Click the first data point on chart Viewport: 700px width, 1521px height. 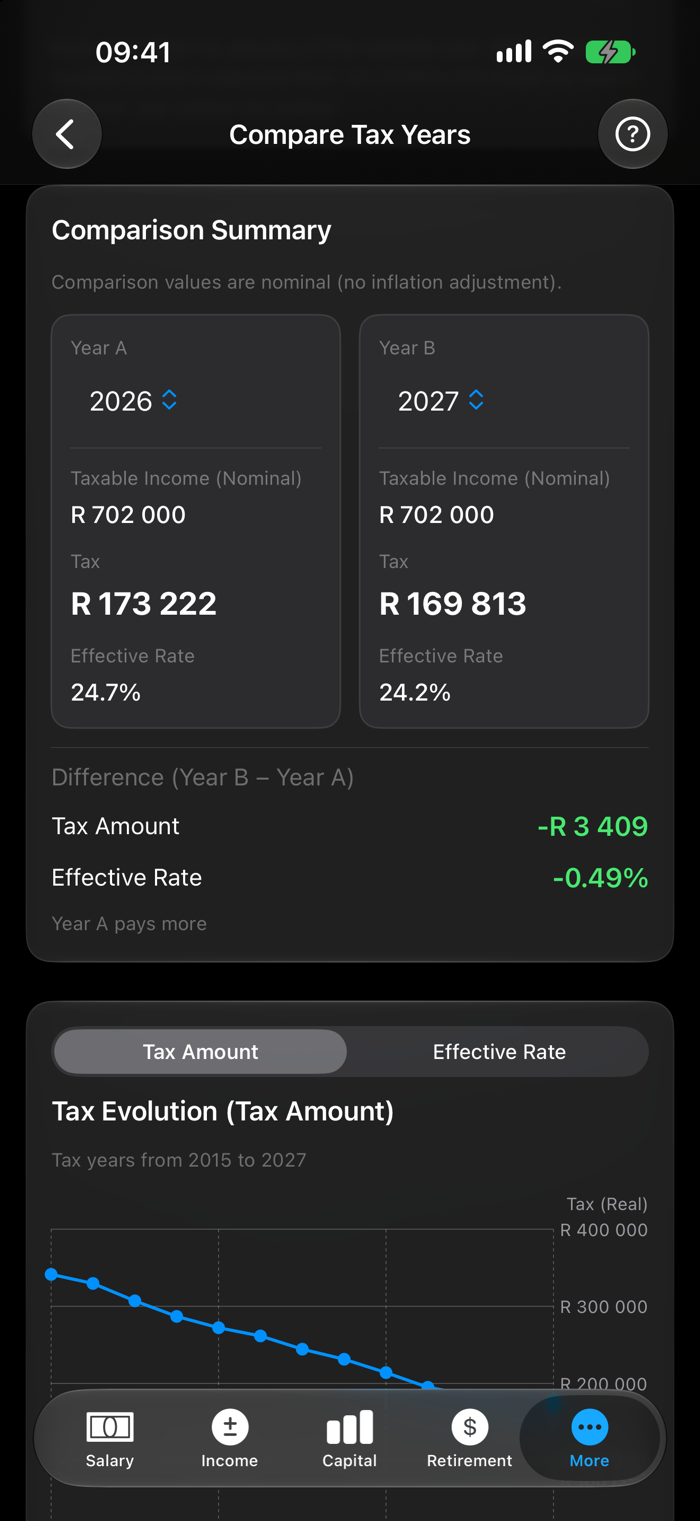(x=52, y=1274)
